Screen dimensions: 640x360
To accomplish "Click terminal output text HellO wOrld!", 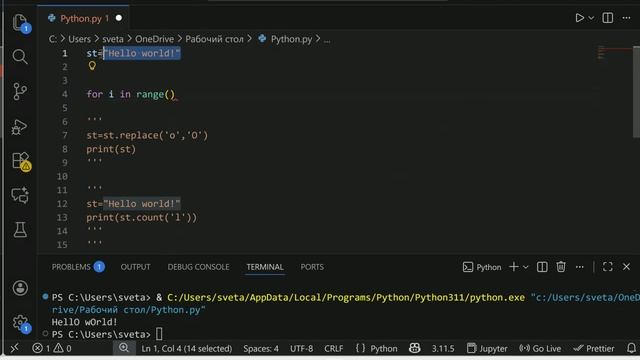I will [x=84, y=322].
